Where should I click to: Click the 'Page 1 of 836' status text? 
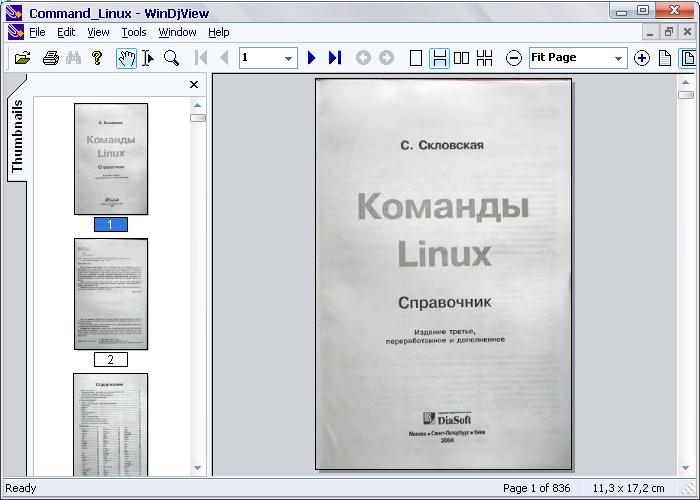click(x=536, y=488)
